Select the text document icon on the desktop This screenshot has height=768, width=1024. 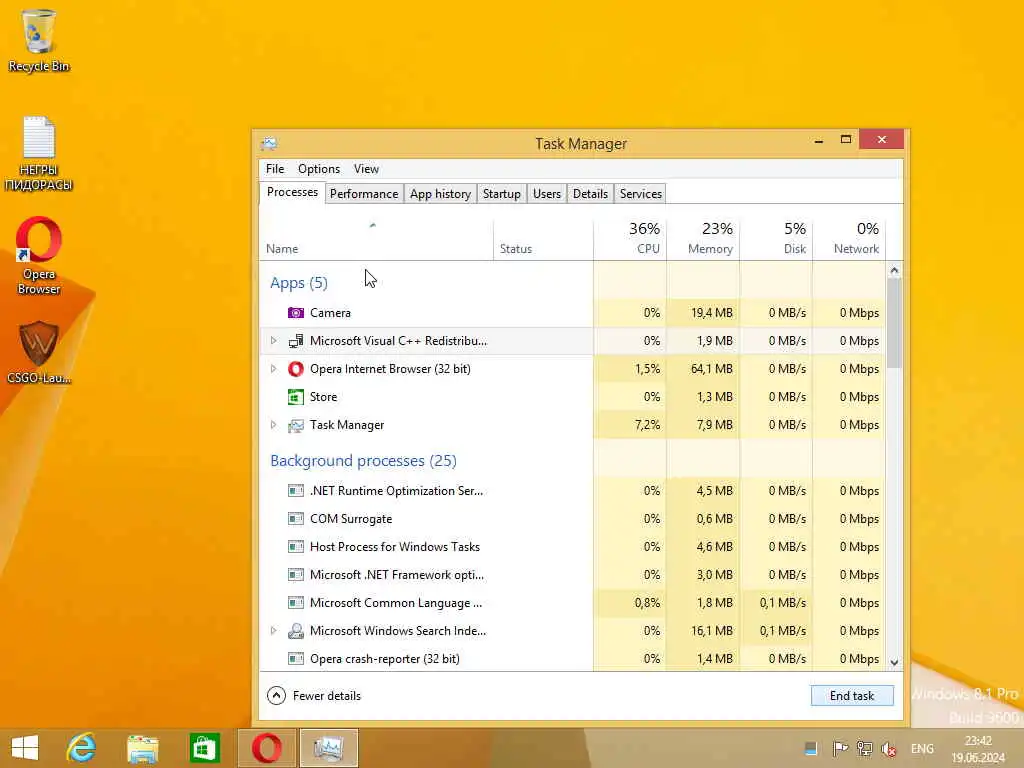pyautogui.click(x=39, y=154)
